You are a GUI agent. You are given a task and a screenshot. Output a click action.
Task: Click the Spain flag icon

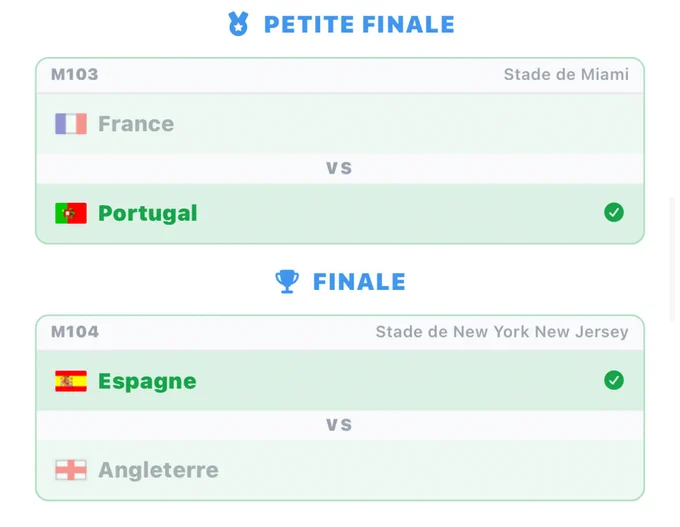[71, 381]
